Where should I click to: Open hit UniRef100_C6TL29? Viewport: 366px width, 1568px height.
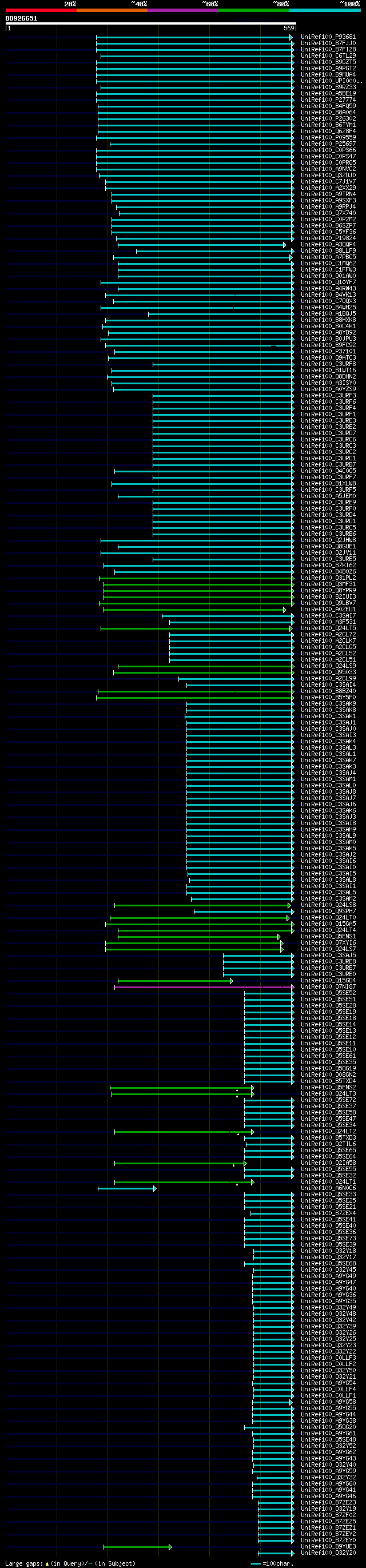pos(328,56)
